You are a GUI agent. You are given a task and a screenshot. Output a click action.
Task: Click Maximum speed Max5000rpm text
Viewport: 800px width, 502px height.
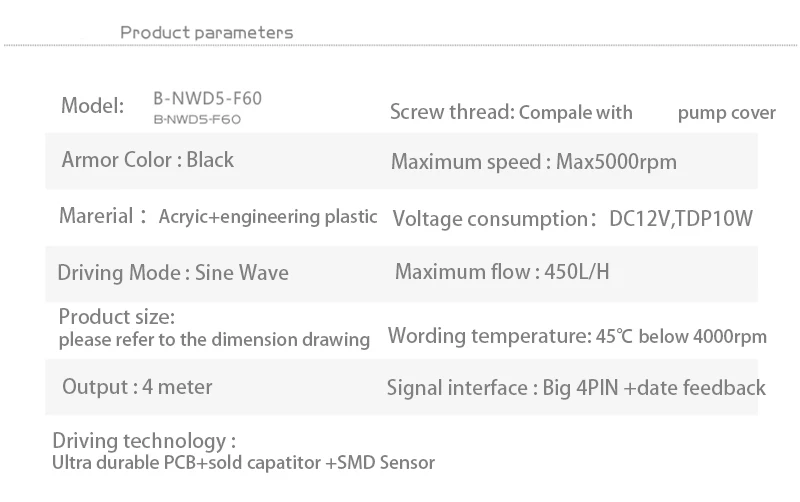coord(534,162)
